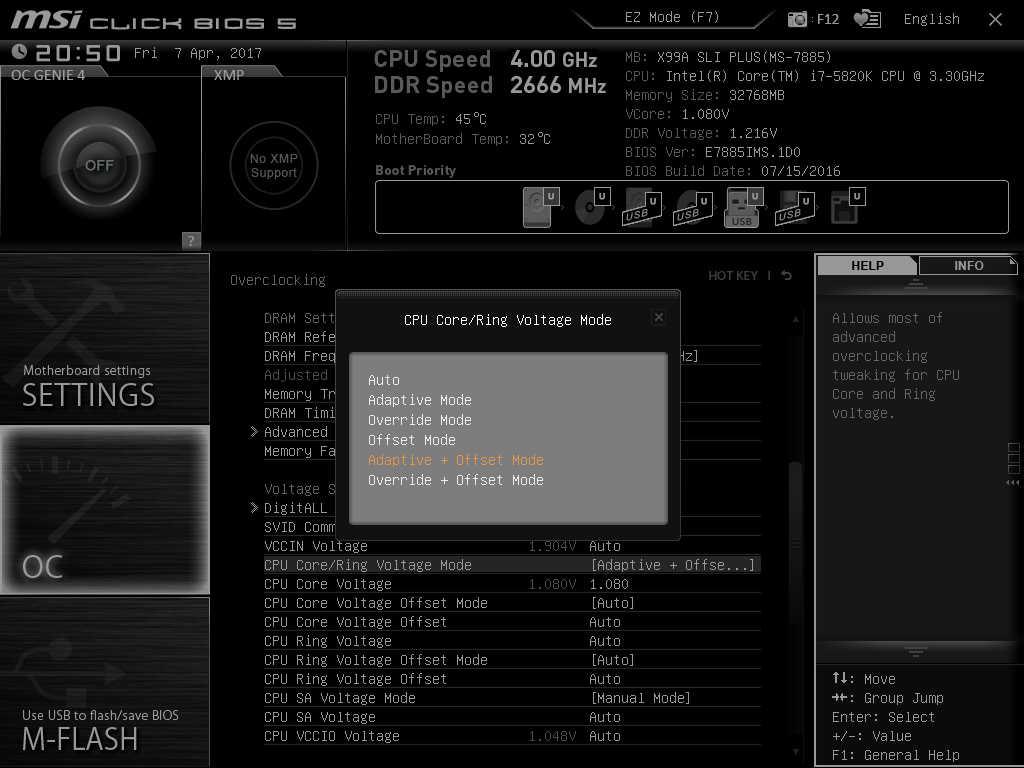Select the DRAM Sett... row
Viewport: 1024px width, 768px height.
(300, 318)
